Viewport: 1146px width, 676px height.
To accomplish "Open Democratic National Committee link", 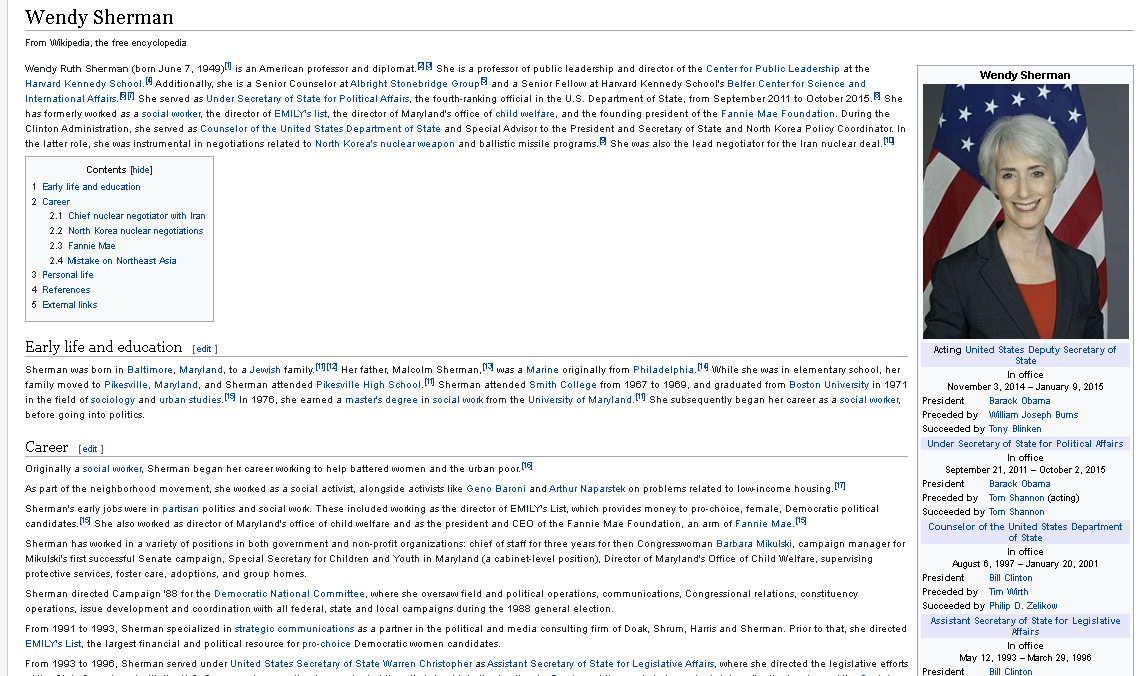I will [x=289, y=594].
